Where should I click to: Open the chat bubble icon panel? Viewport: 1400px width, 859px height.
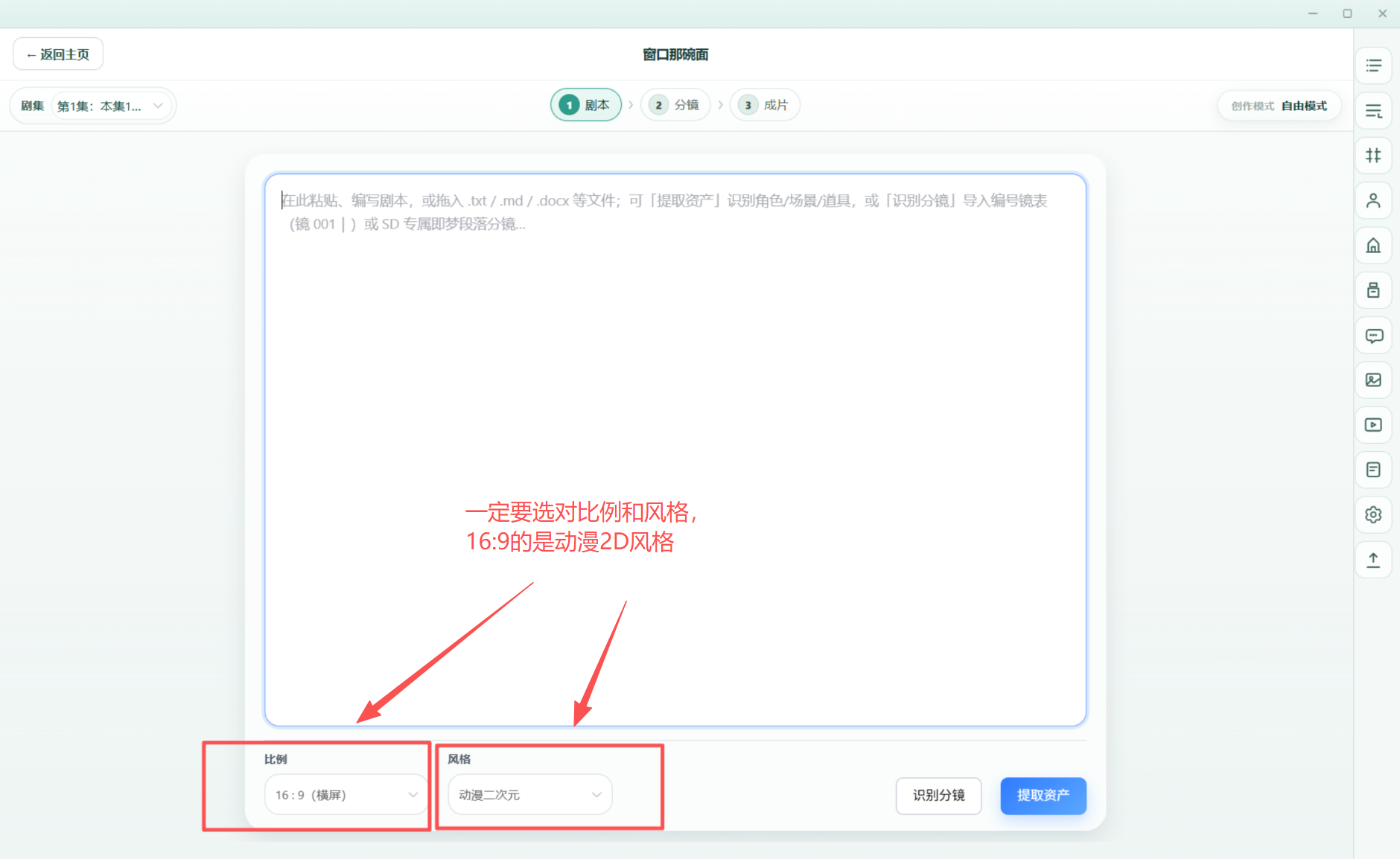click(x=1373, y=336)
